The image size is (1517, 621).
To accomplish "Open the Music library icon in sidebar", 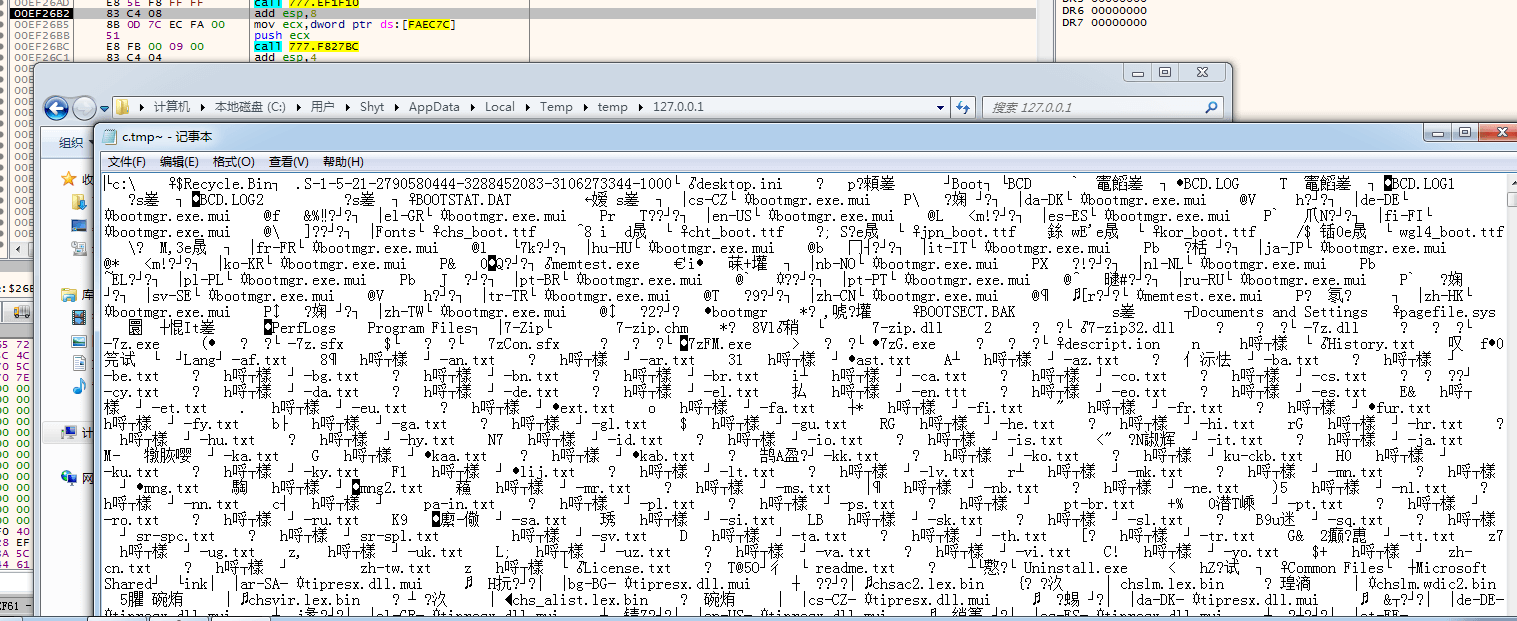I will coord(79,386).
